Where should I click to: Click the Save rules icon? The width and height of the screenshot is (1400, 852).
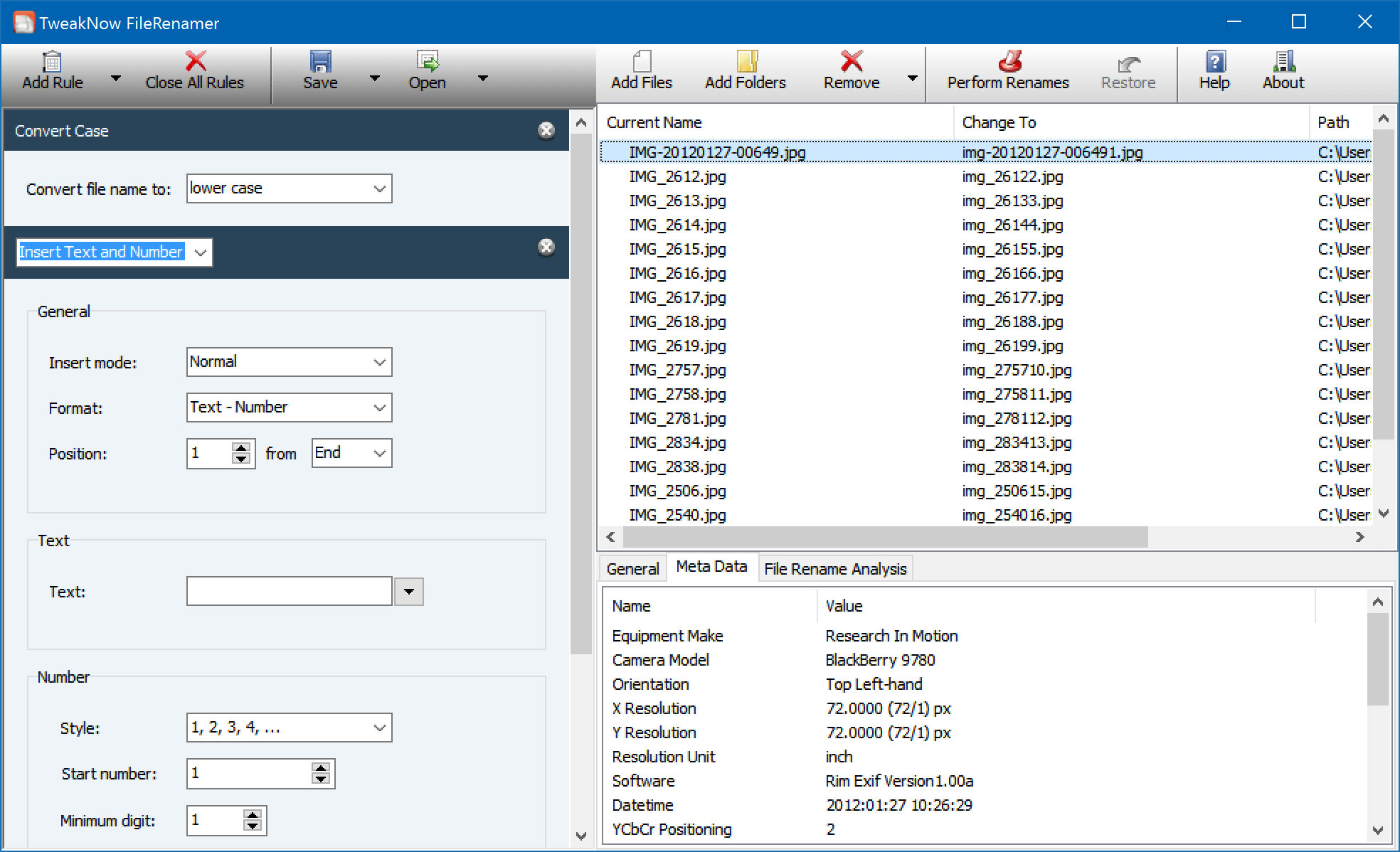(x=320, y=61)
